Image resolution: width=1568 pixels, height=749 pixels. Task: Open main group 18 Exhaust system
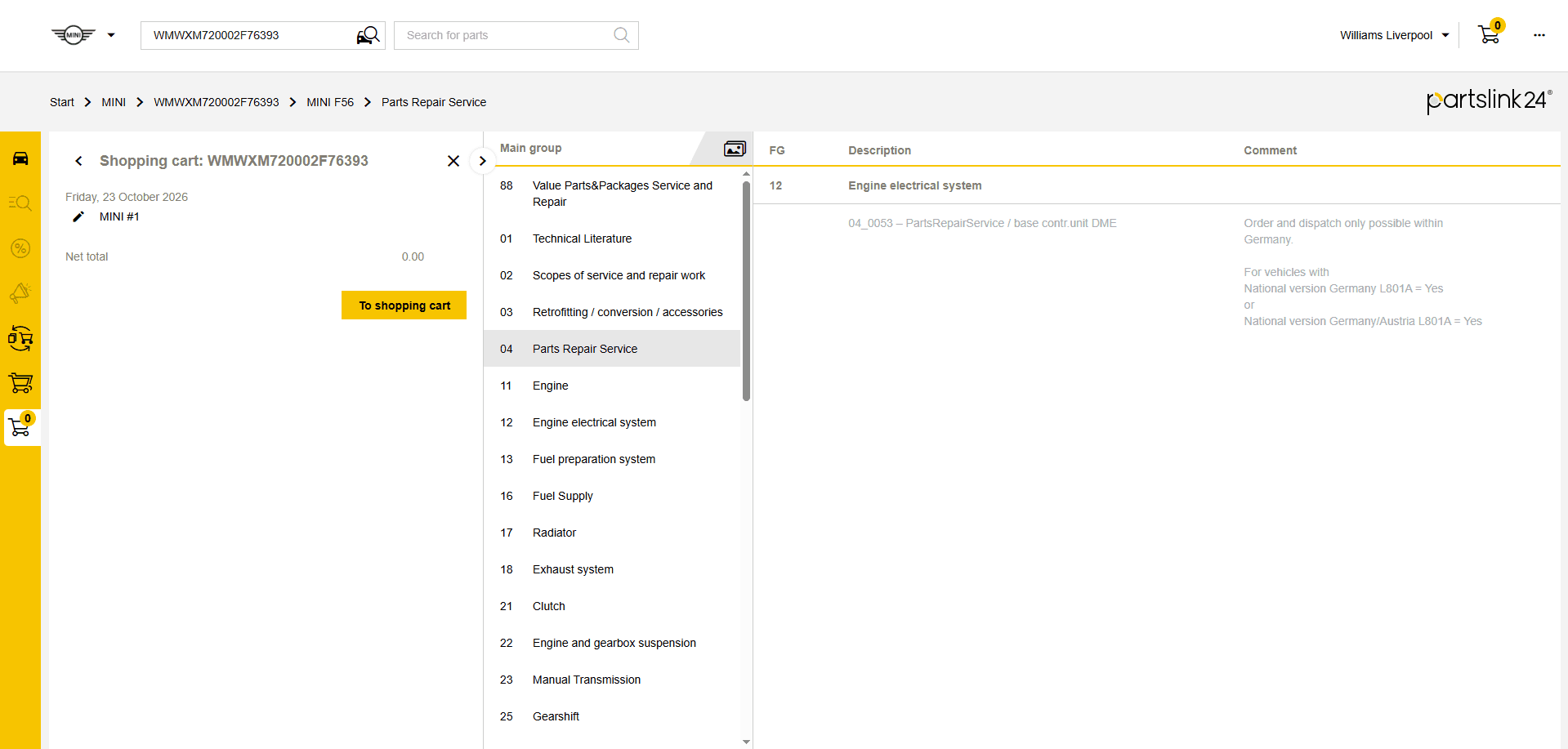(x=612, y=569)
